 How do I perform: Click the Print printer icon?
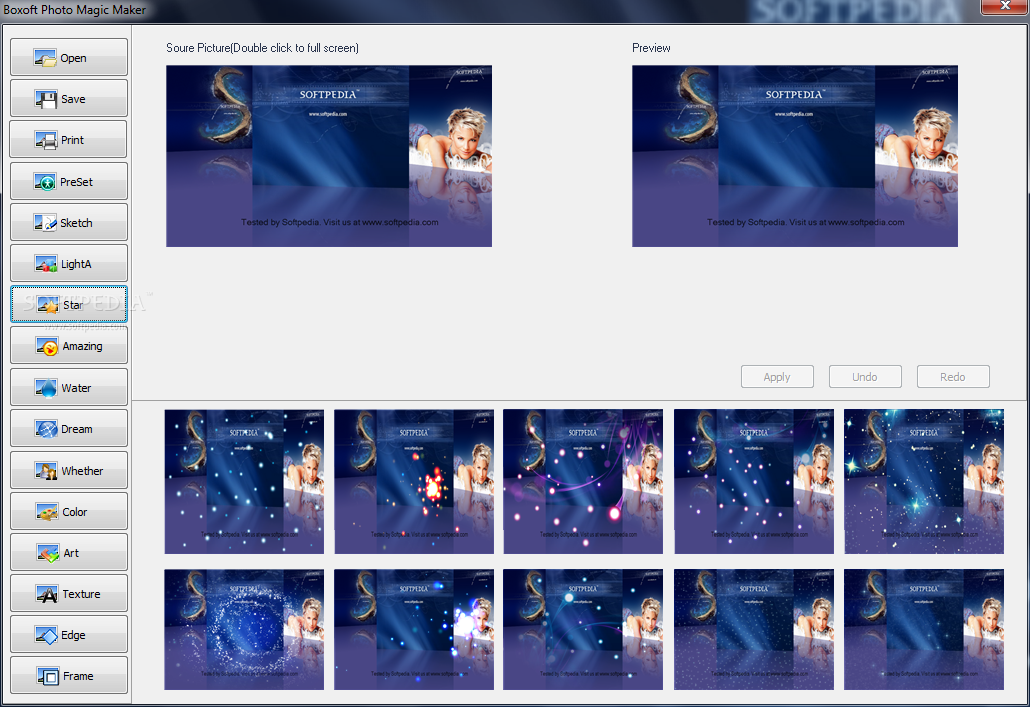coord(45,140)
